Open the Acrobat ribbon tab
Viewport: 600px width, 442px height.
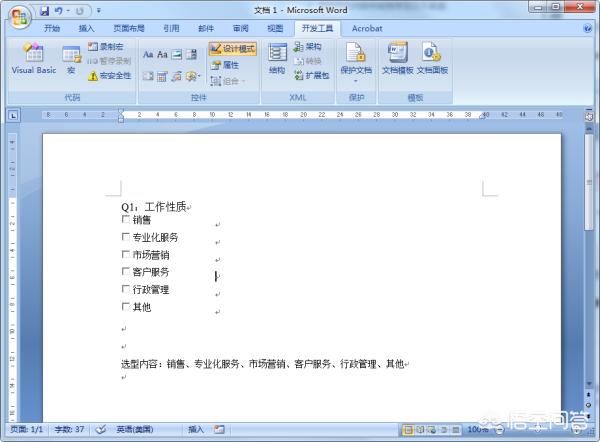[367, 29]
